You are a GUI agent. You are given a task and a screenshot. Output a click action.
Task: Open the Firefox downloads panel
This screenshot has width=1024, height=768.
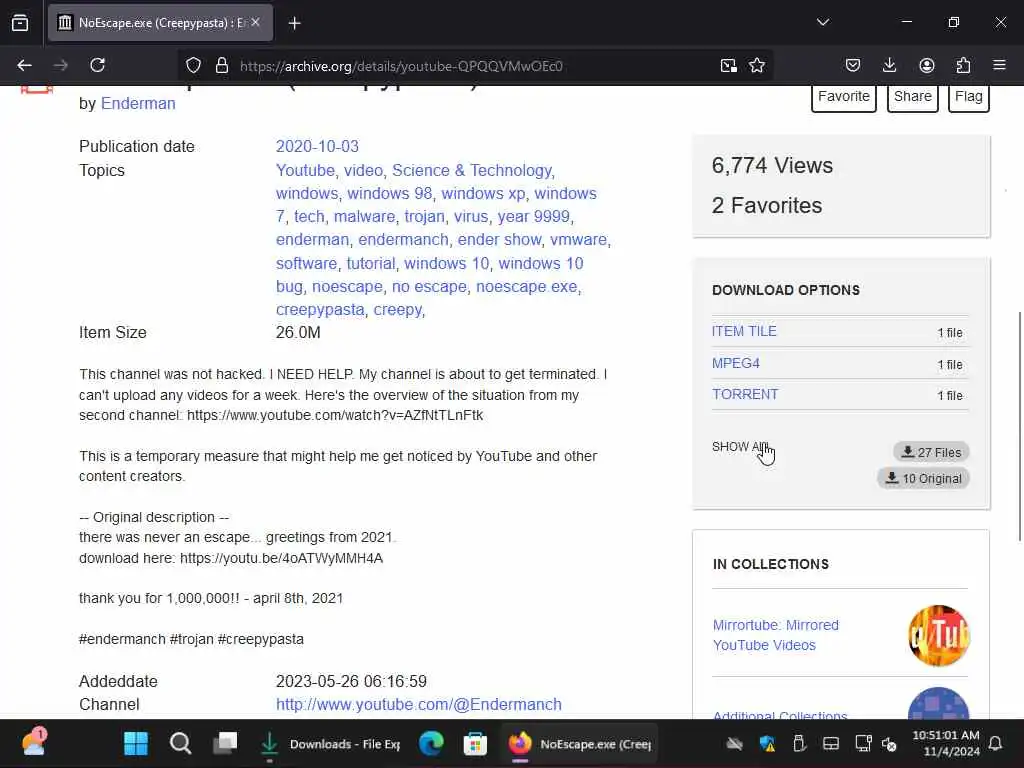pyautogui.click(x=889, y=65)
